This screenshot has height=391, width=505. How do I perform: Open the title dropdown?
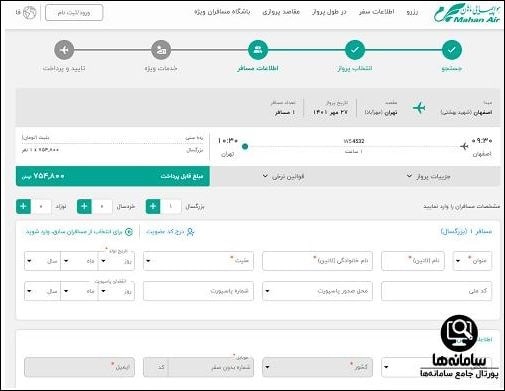[x=472, y=261]
